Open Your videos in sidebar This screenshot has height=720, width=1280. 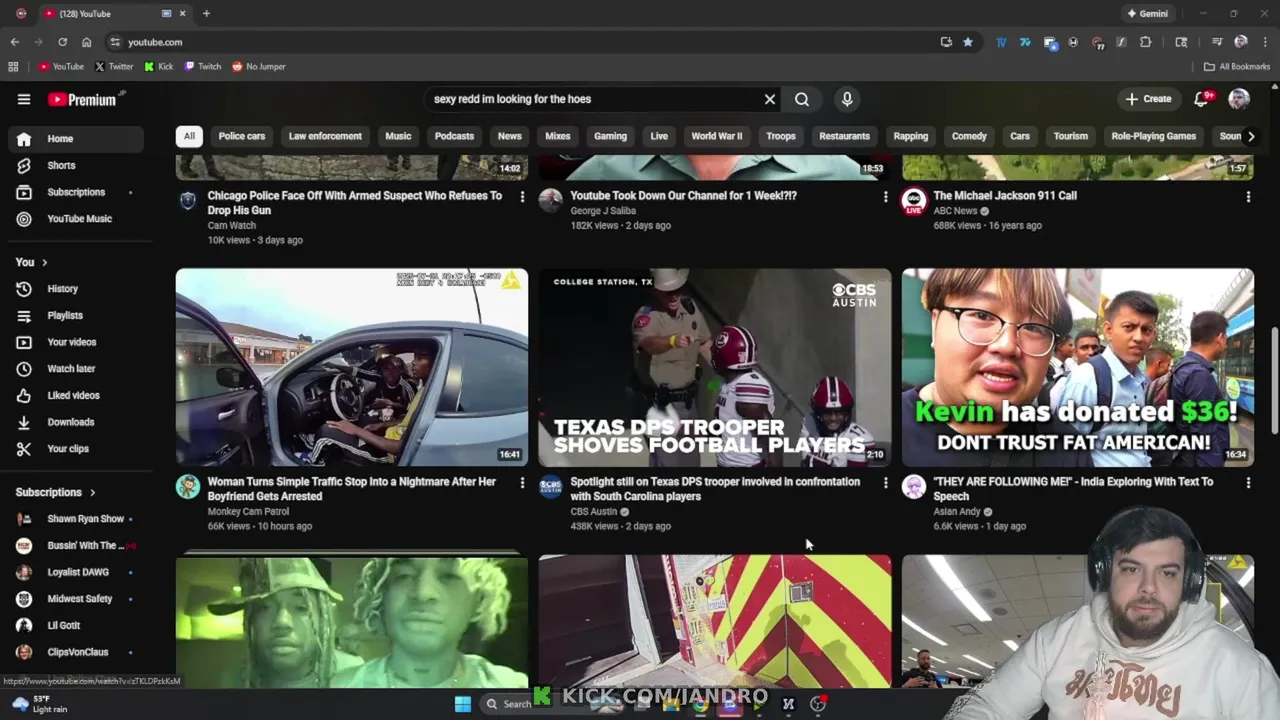point(78,342)
